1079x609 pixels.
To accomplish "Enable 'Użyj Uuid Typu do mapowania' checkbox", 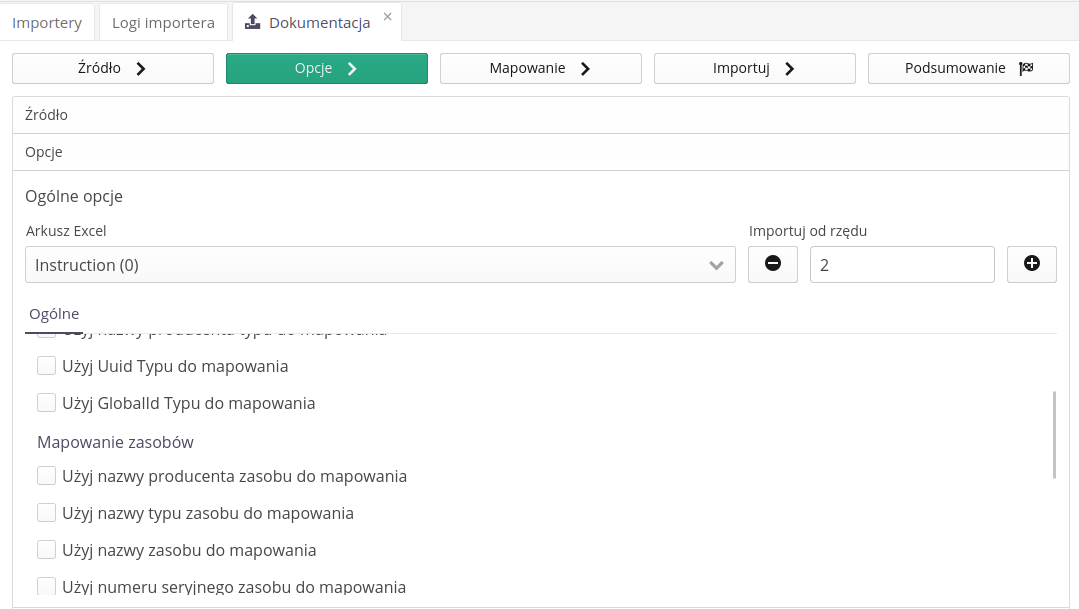I will tap(46, 366).
